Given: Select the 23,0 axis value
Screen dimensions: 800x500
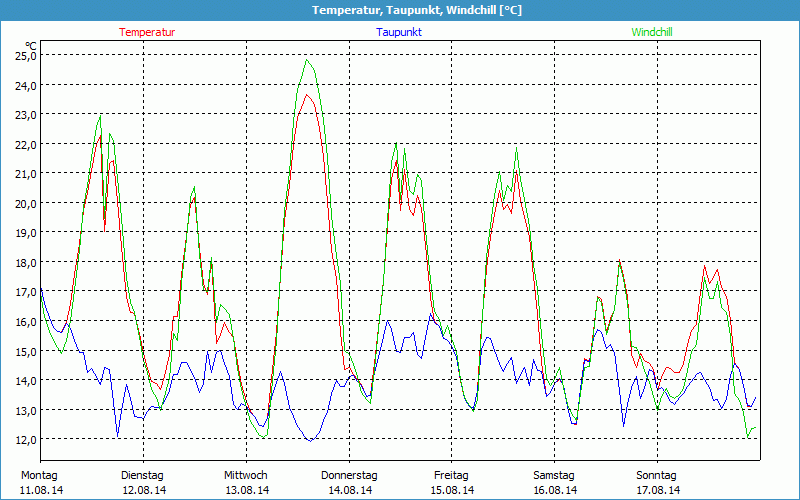Looking at the screenshot, I should [x=26, y=115].
